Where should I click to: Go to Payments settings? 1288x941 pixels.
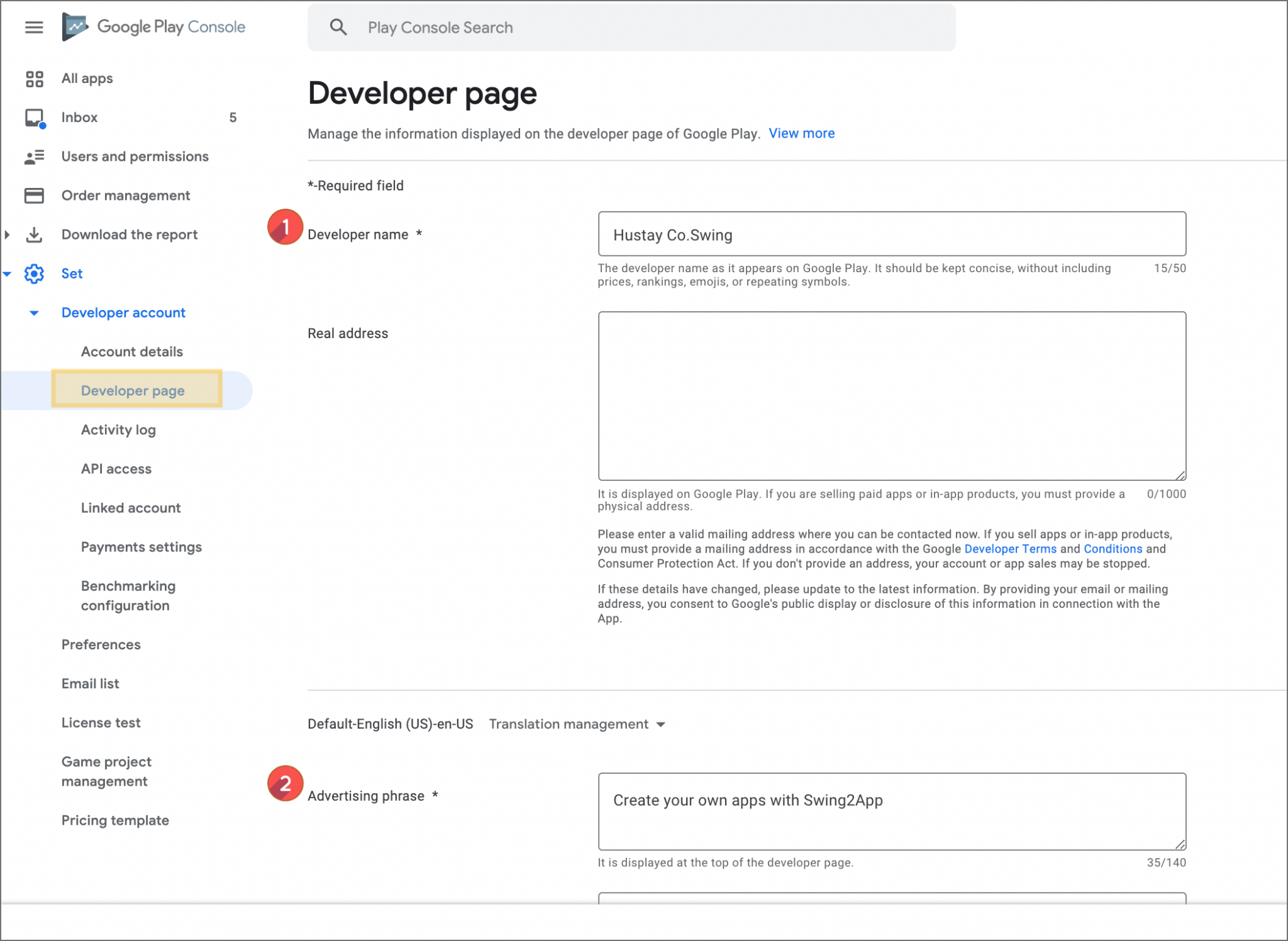(142, 547)
